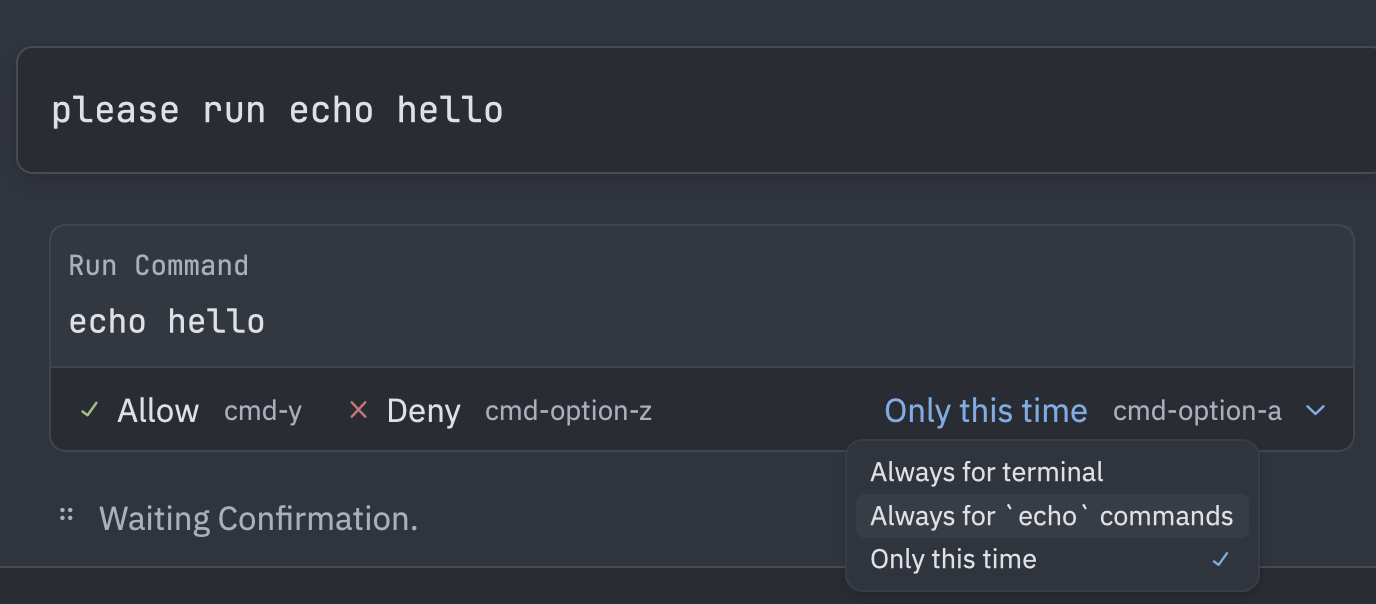Viewport: 1376px width, 604px height.
Task: Click the cmd-option-z shortcut label
Action: pos(568,410)
